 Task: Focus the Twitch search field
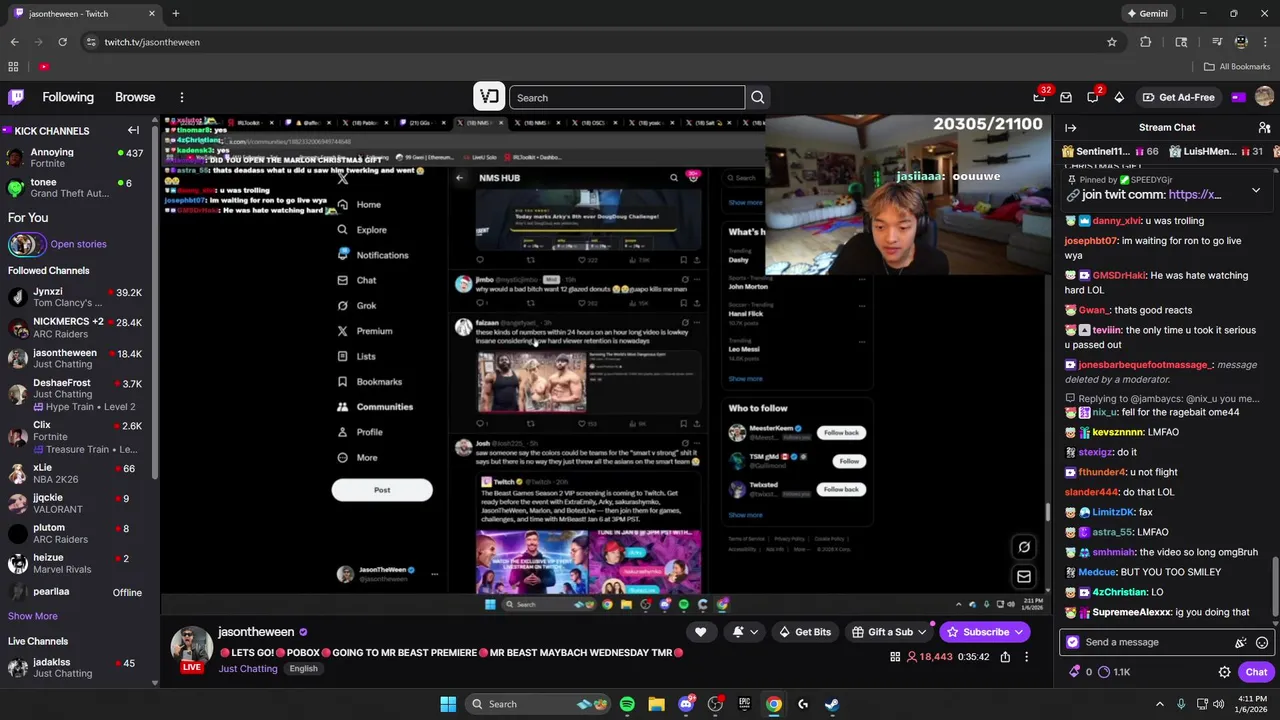tap(627, 97)
